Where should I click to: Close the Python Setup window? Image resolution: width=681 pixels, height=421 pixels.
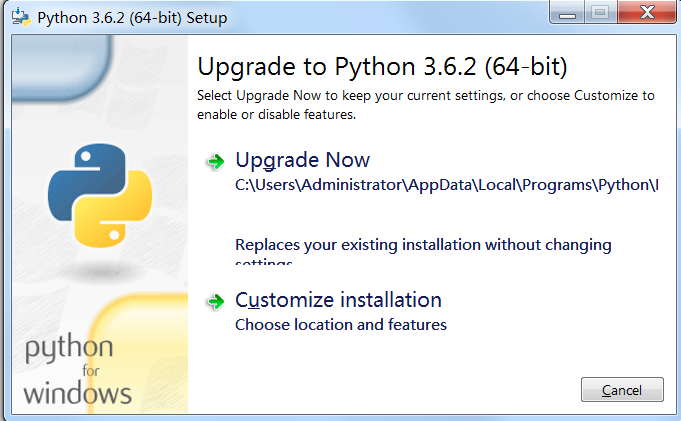pos(647,12)
